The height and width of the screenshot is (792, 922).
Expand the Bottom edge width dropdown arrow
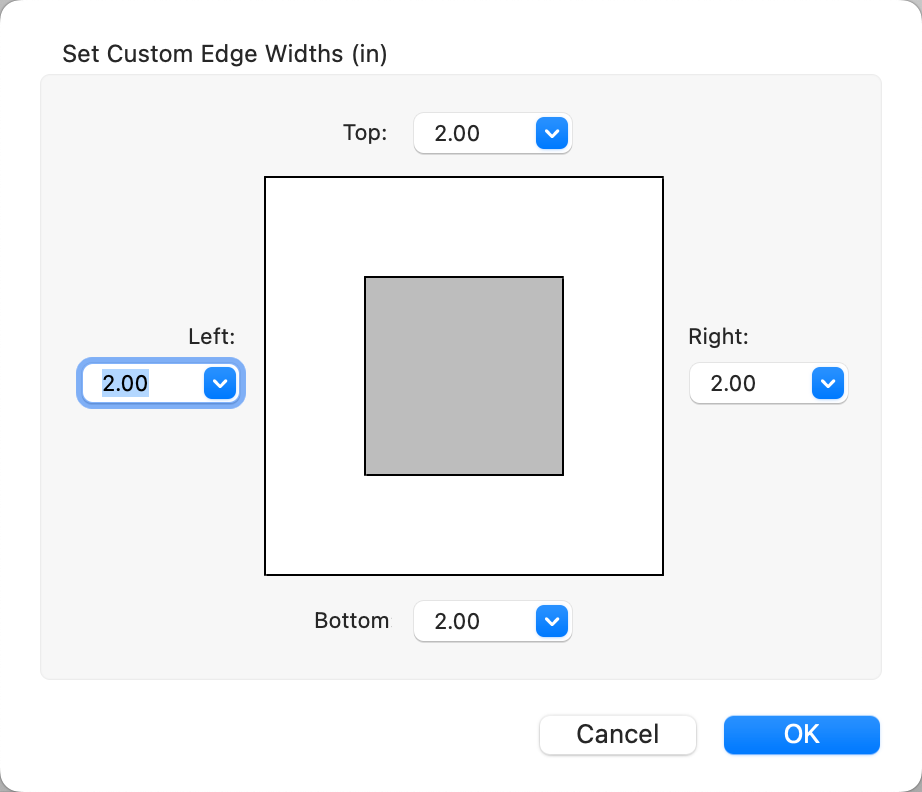(552, 621)
